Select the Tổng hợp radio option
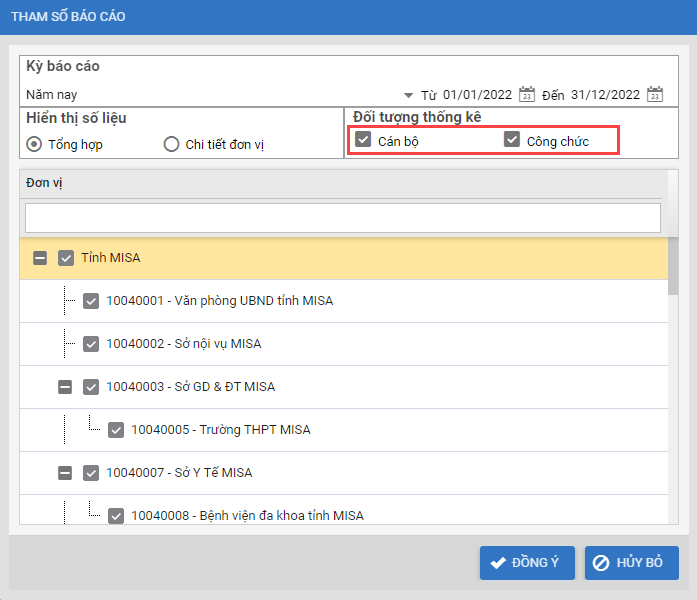Screen dimensions: 697x600 [x=35, y=144]
